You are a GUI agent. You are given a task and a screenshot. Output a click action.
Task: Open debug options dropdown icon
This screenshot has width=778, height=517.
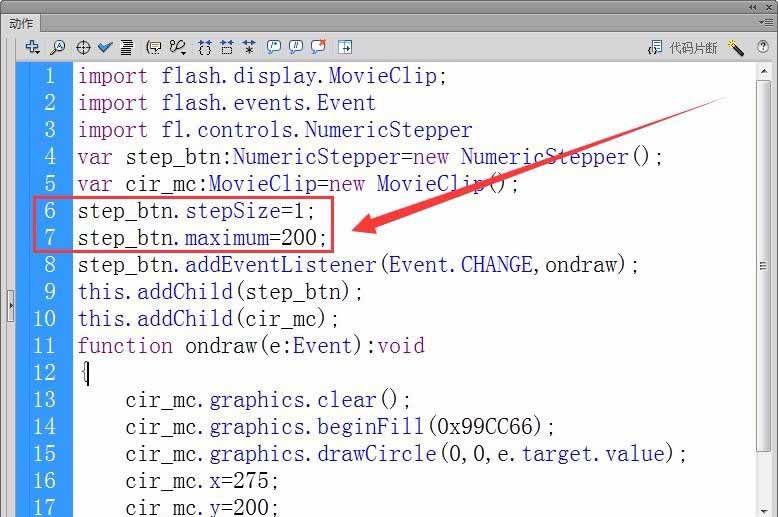[x=178, y=47]
